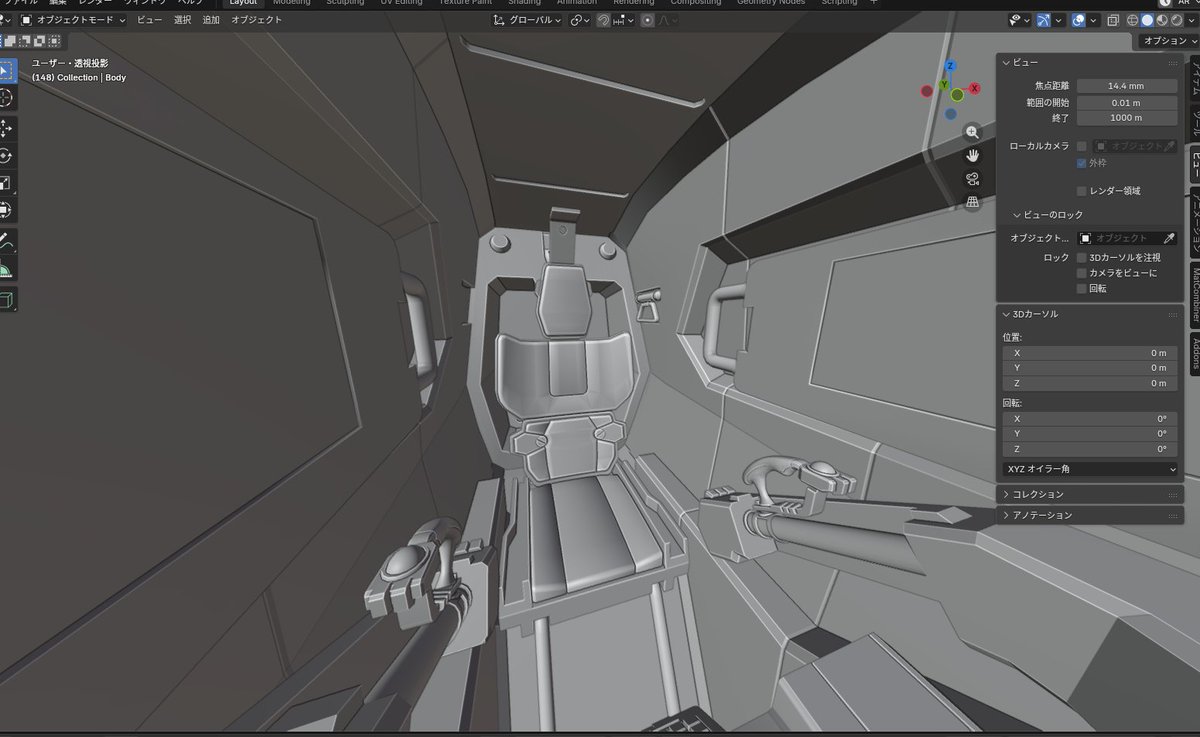Switch to solid shading mode

(1147, 20)
